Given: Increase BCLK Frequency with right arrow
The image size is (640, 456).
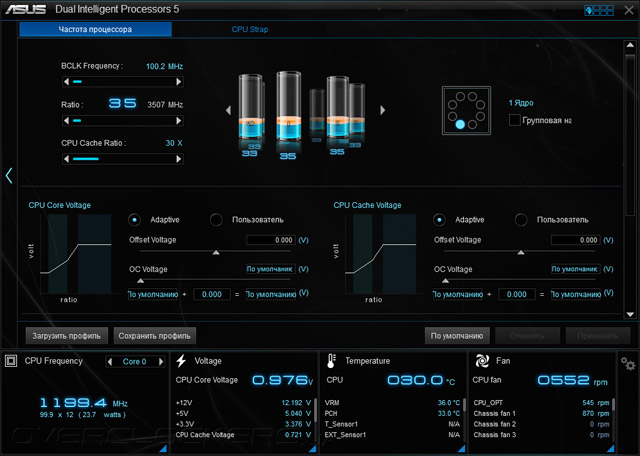Looking at the screenshot, I should (178, 82).
